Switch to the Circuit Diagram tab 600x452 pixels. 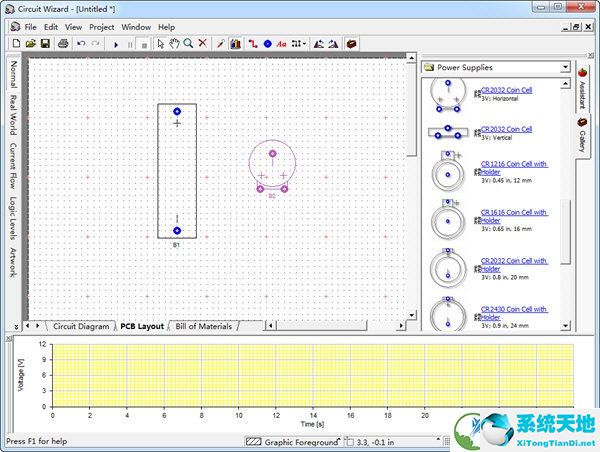click(x=81, y=326)
